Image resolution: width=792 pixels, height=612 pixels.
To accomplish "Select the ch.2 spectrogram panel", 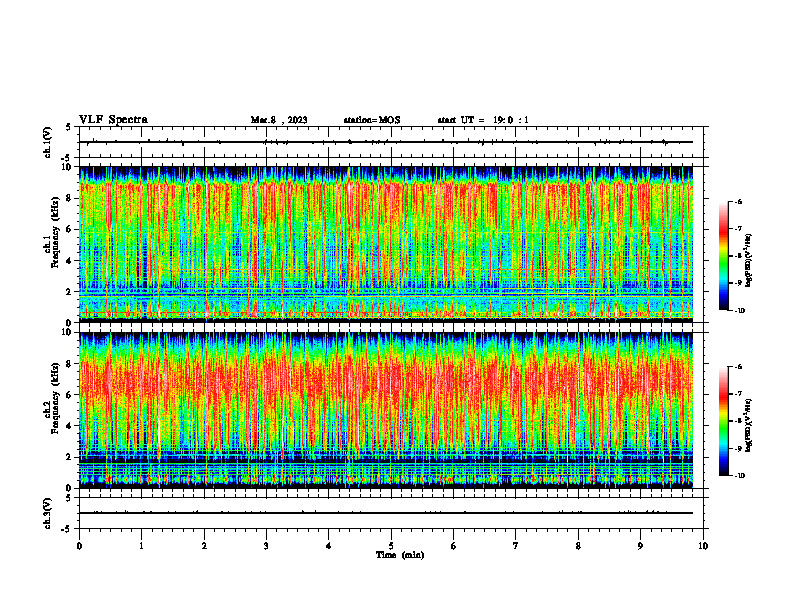I will coord(386,410).
